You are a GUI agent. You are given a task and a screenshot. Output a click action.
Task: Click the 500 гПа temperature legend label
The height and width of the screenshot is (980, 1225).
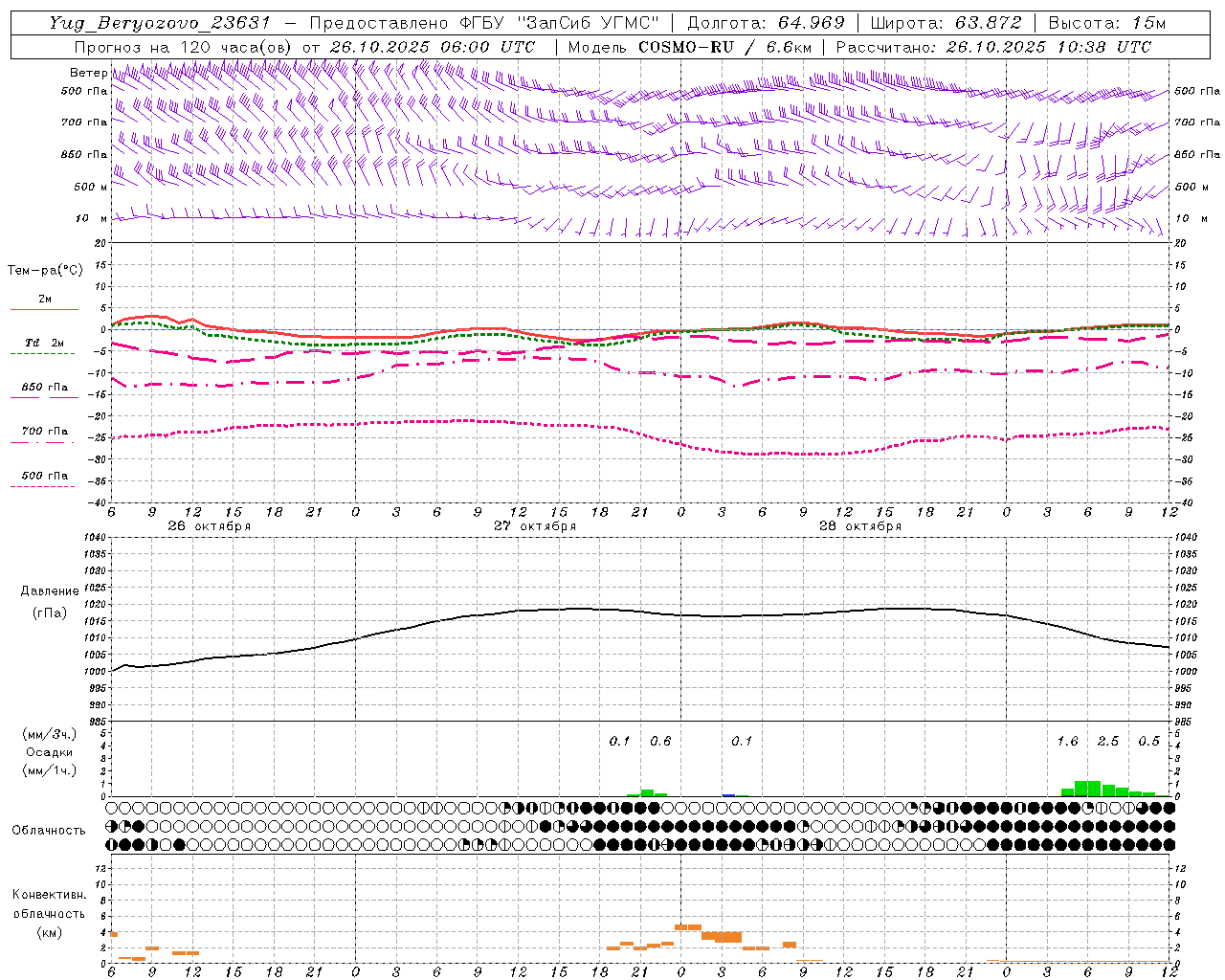[x=45, y=475]
